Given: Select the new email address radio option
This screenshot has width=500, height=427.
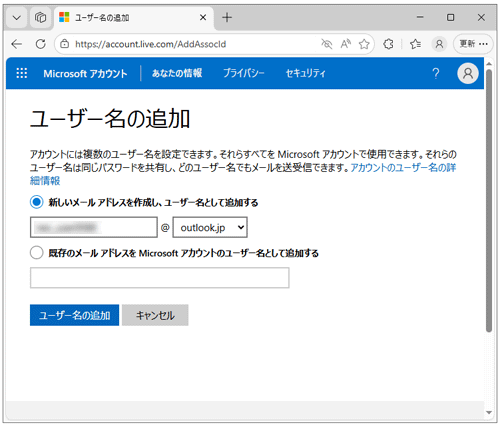Looking at the screenshot, I should pos(37,202).
